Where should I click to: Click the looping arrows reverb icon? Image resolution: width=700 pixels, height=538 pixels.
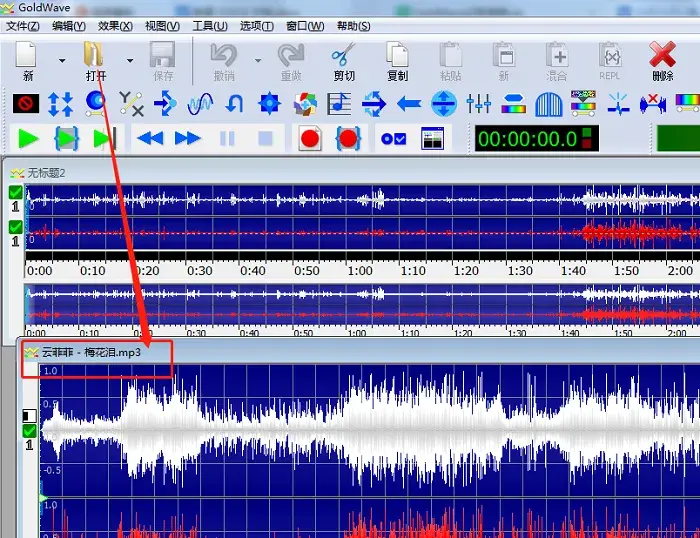pos(374,104)
